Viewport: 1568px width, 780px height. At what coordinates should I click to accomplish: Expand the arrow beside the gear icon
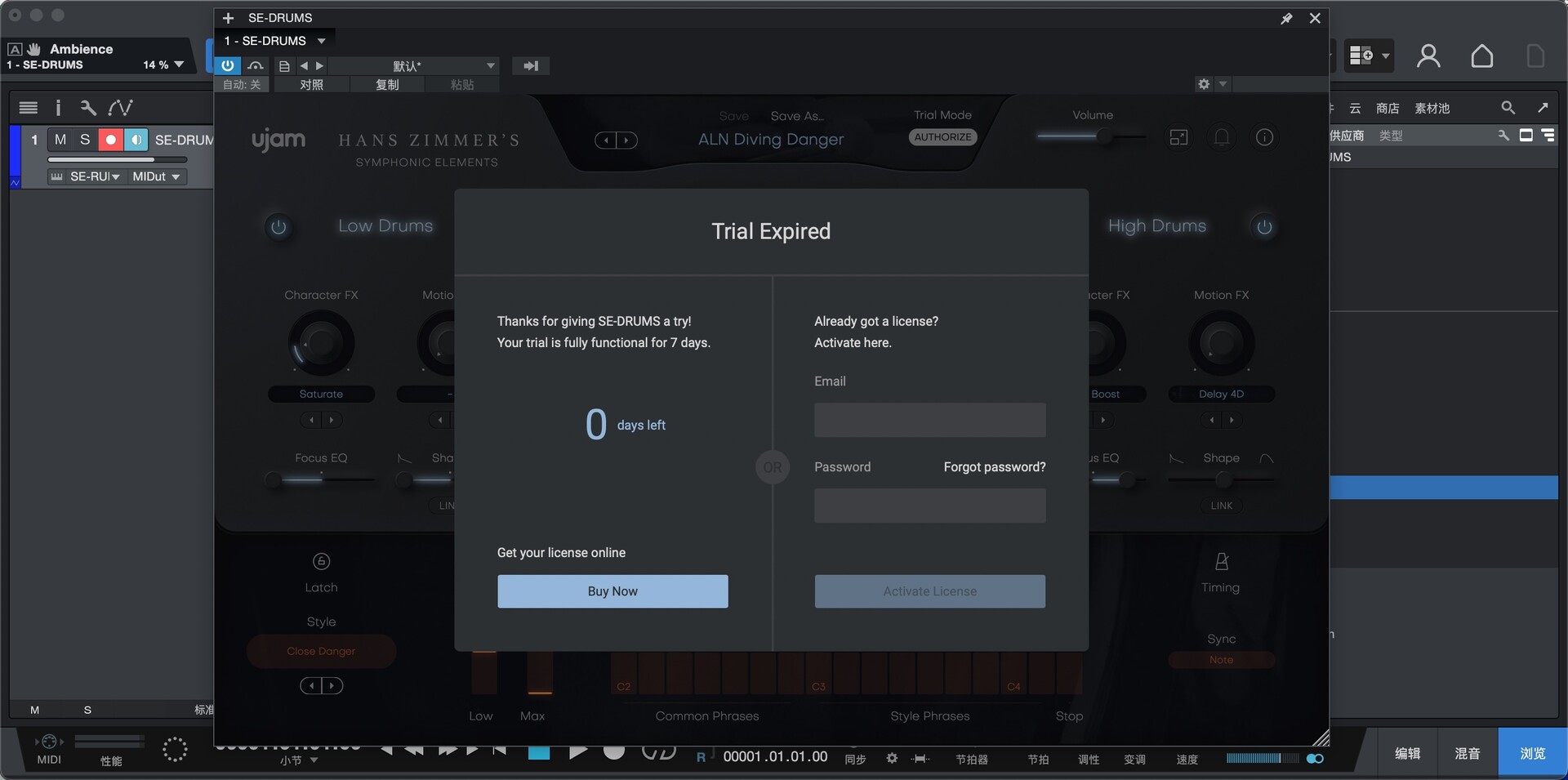pyautogui.click(x=1223, y=84)
